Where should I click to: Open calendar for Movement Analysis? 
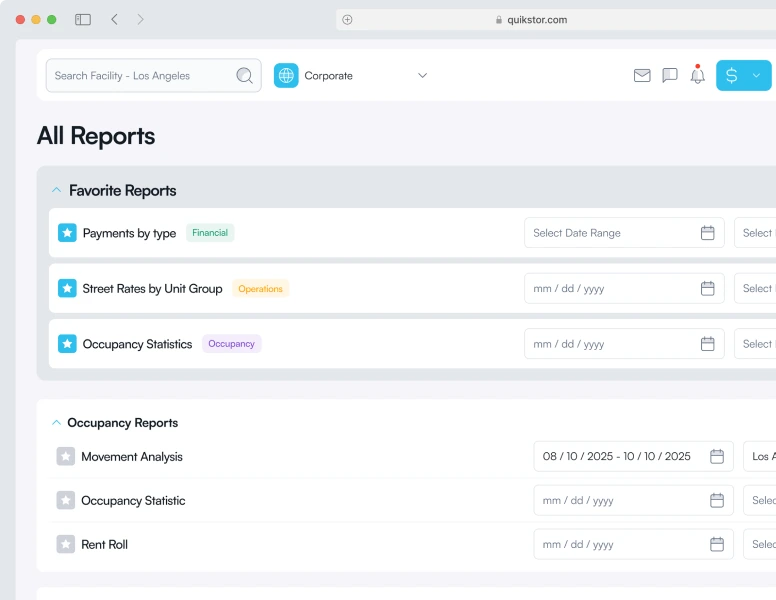click(717, 456)
